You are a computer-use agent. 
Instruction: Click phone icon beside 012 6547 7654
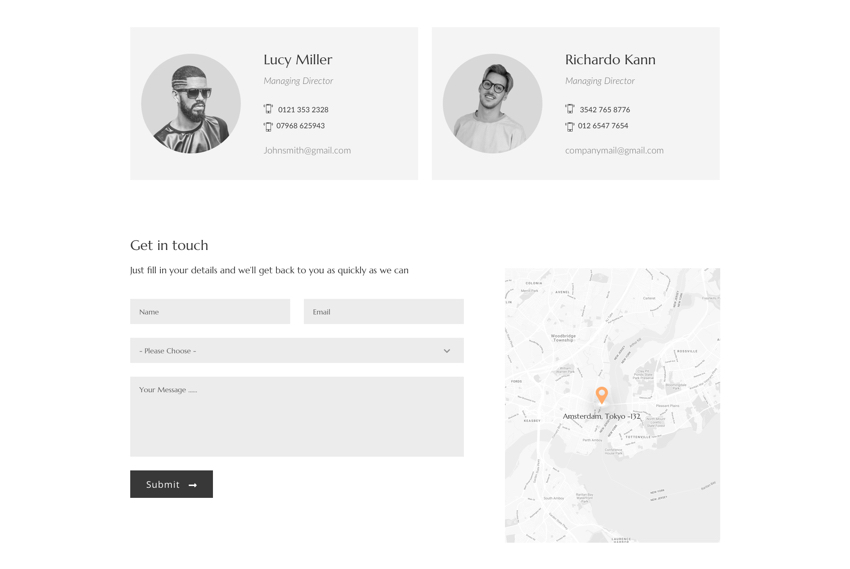click(570, 126)
